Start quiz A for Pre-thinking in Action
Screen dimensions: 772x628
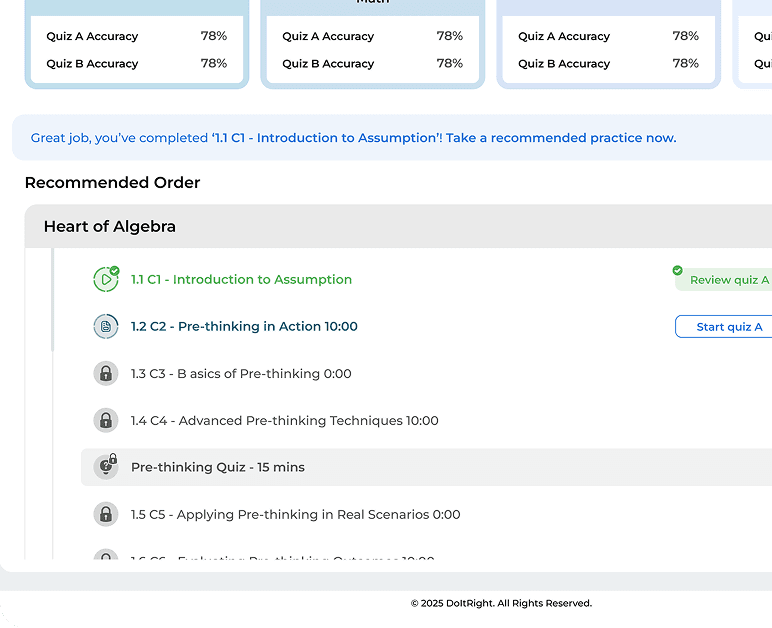tap(728, 327)
